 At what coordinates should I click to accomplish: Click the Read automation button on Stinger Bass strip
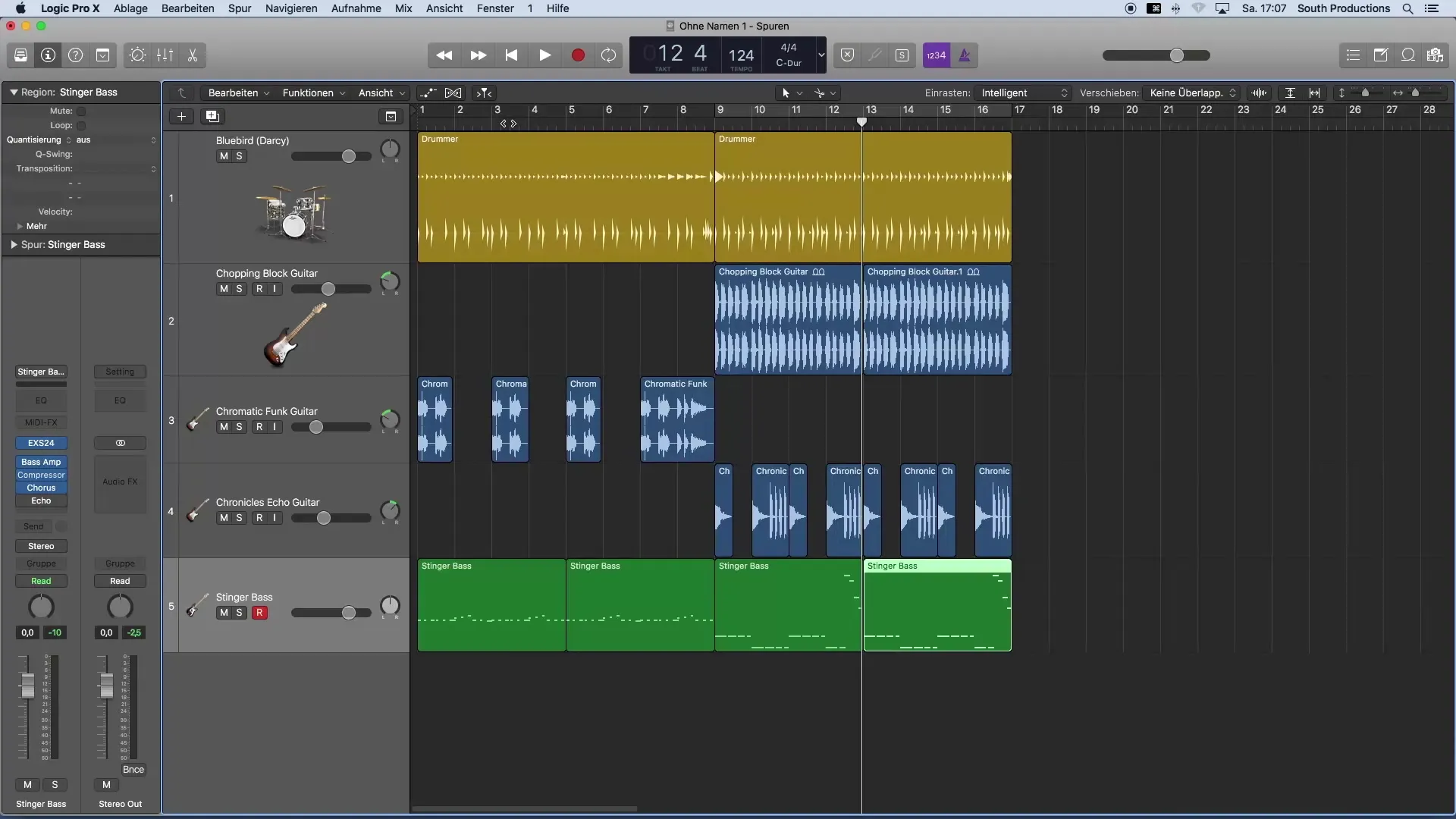(x=41, y=581)
